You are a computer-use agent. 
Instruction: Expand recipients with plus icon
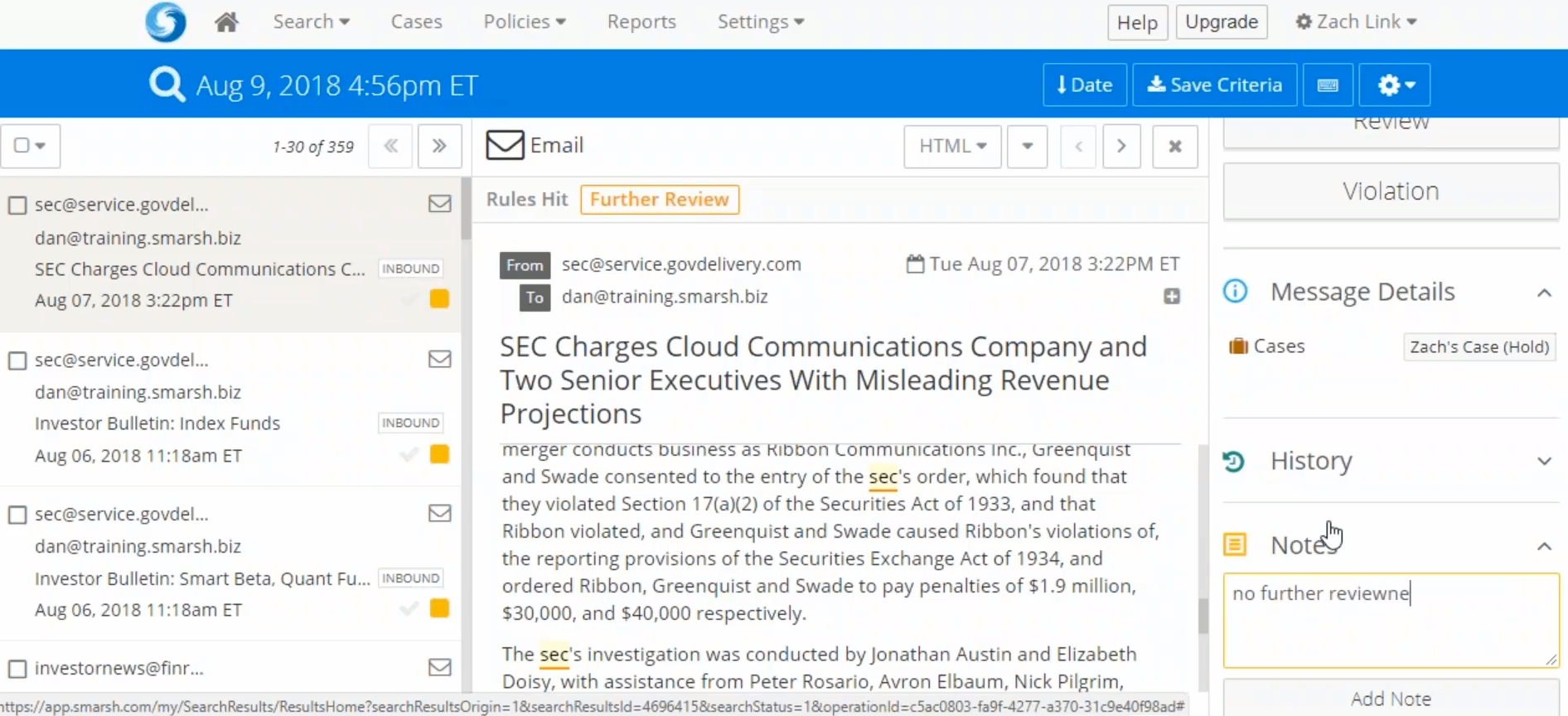1172,297
